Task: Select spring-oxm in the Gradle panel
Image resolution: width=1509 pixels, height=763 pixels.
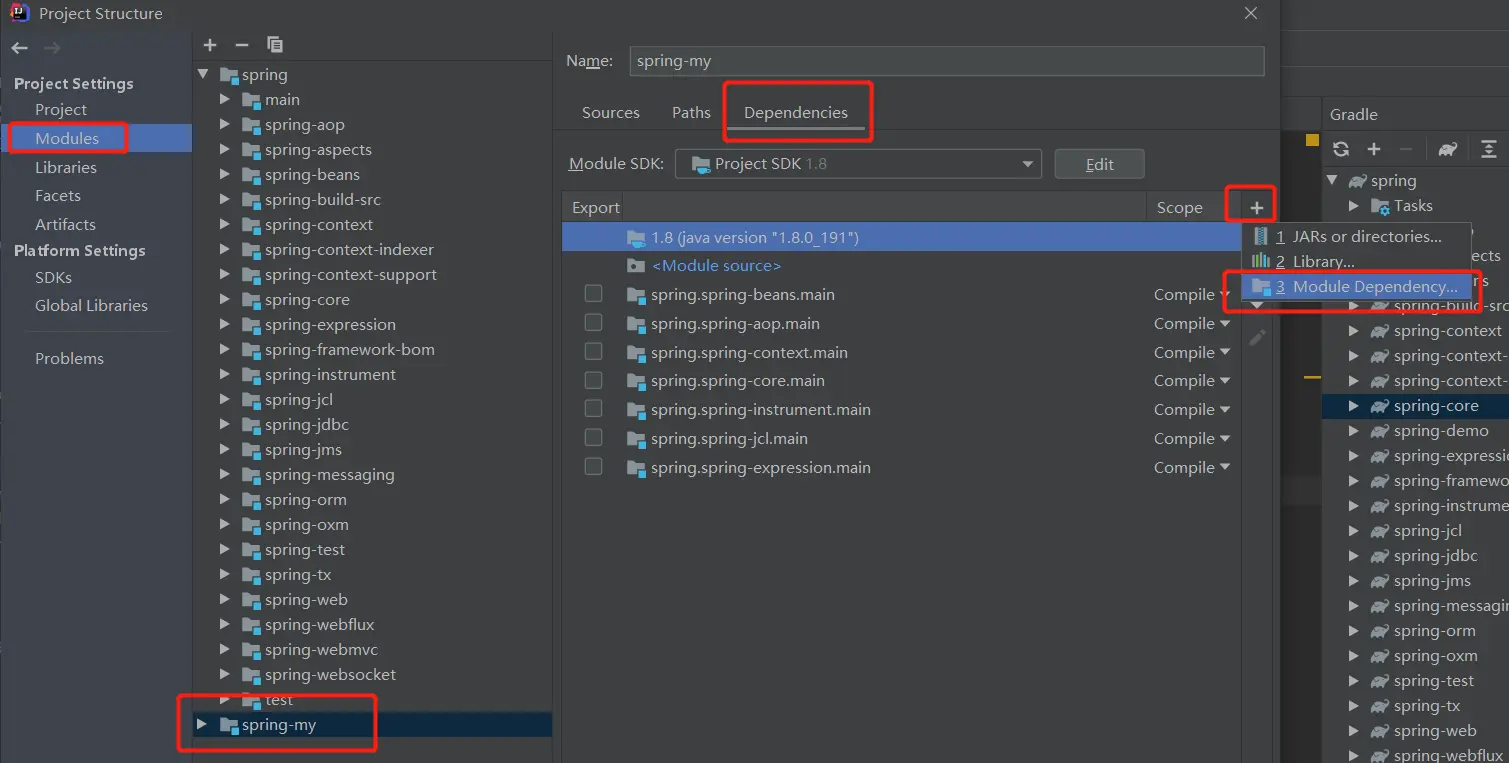Action: 1435,656
